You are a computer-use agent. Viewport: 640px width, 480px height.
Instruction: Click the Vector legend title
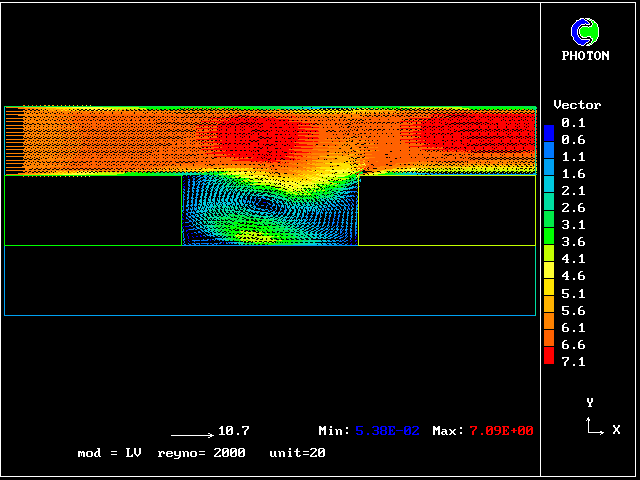pyautogui.click(x=577, y=105)
